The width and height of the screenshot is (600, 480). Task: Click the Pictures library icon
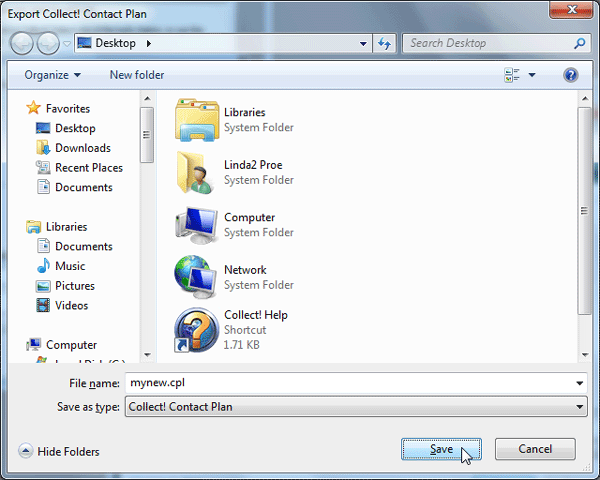coord(43,286)
